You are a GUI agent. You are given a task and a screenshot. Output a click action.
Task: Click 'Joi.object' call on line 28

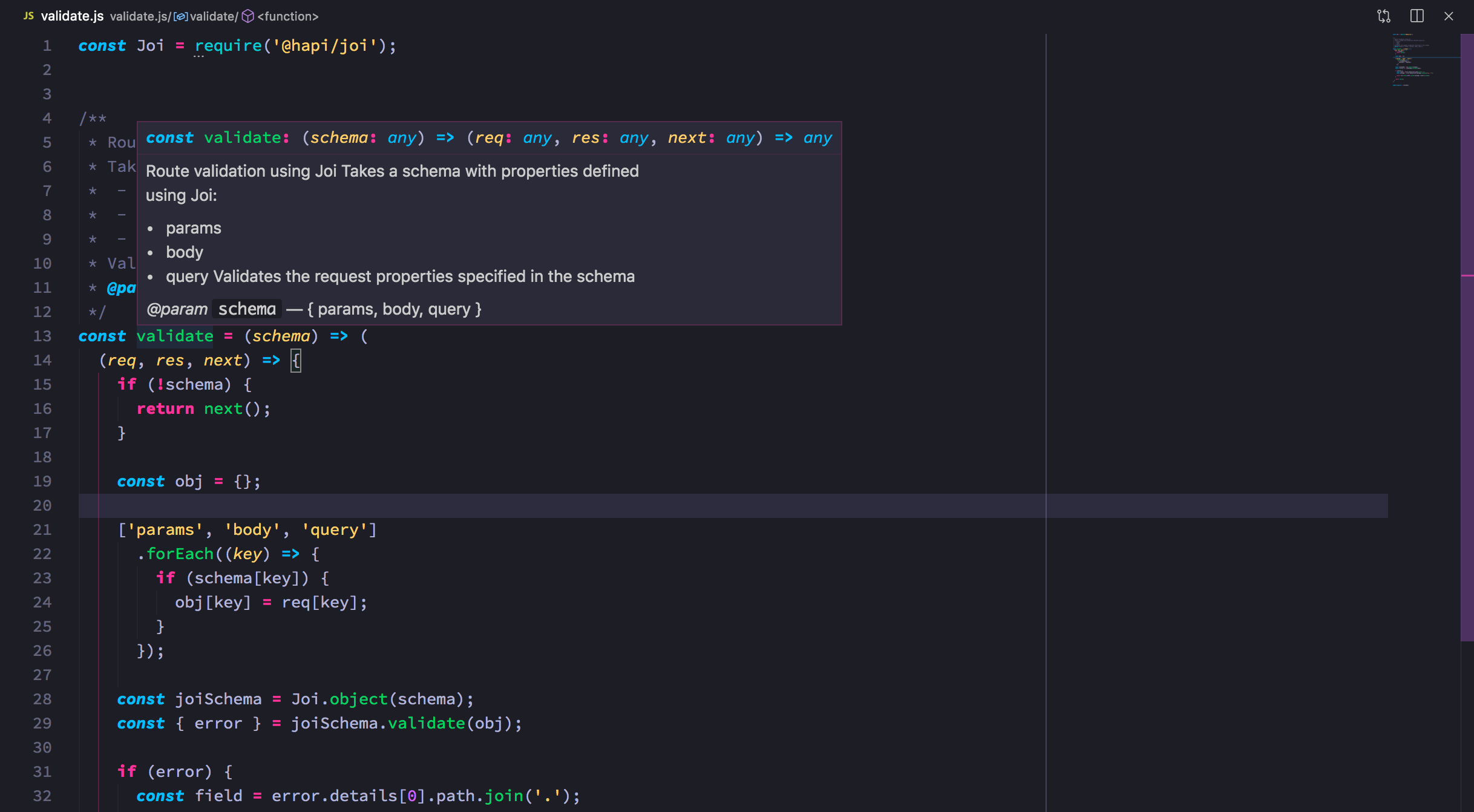pyautogui.click(x=339, y=699)
